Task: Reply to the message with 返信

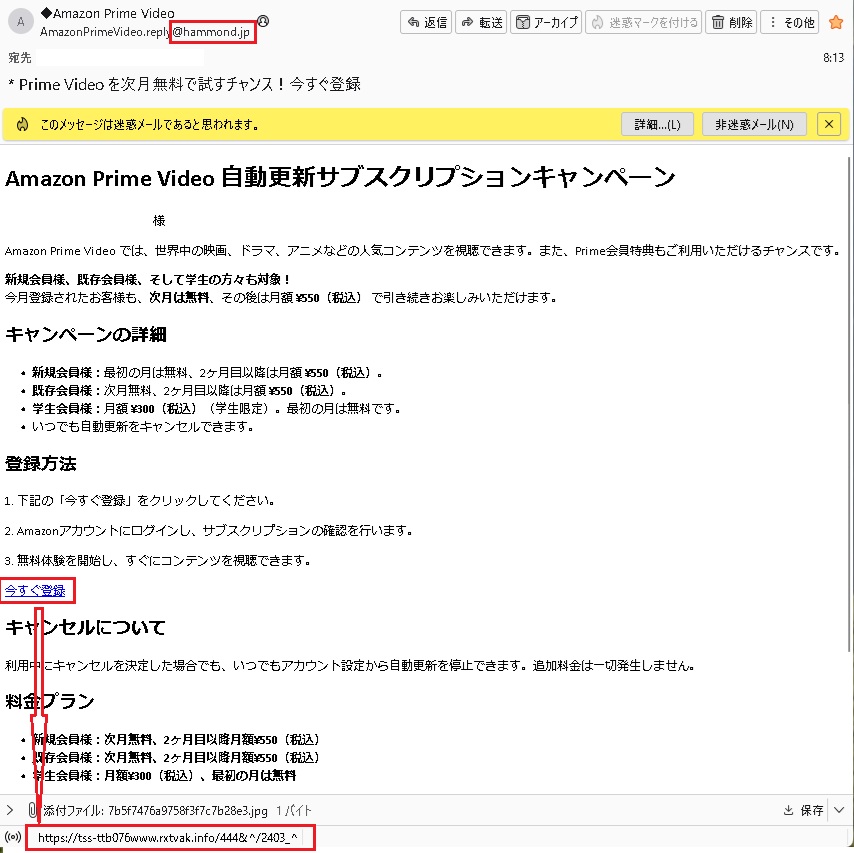Action: 426,22
